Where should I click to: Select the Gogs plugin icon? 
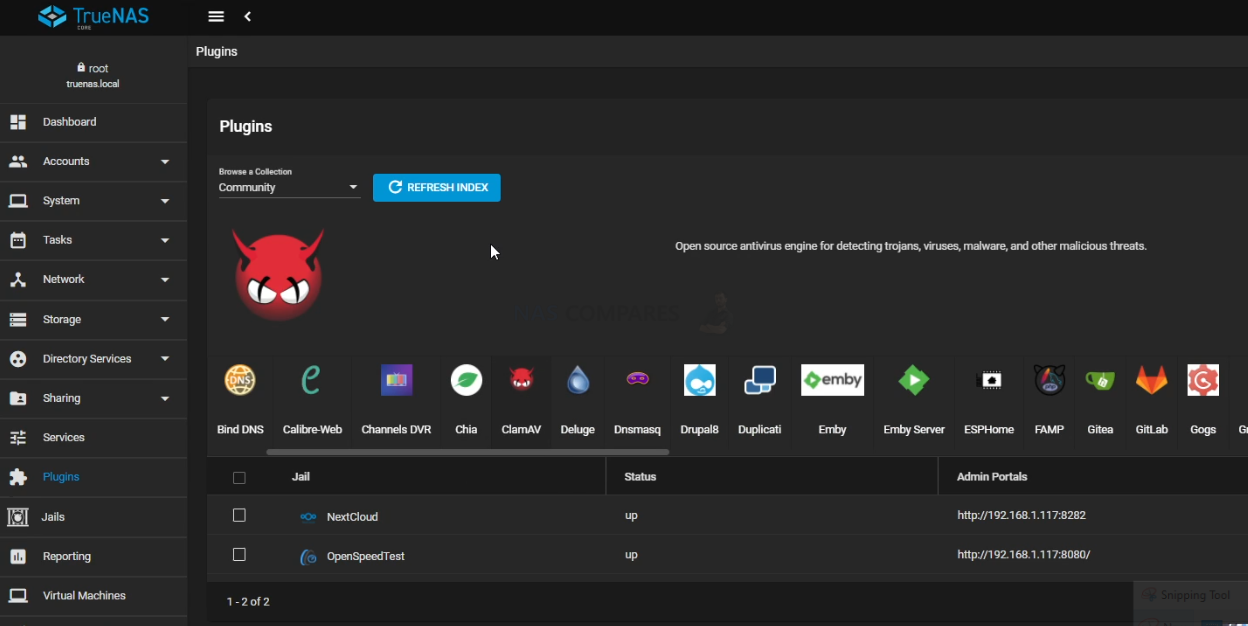coord(1203,380)
